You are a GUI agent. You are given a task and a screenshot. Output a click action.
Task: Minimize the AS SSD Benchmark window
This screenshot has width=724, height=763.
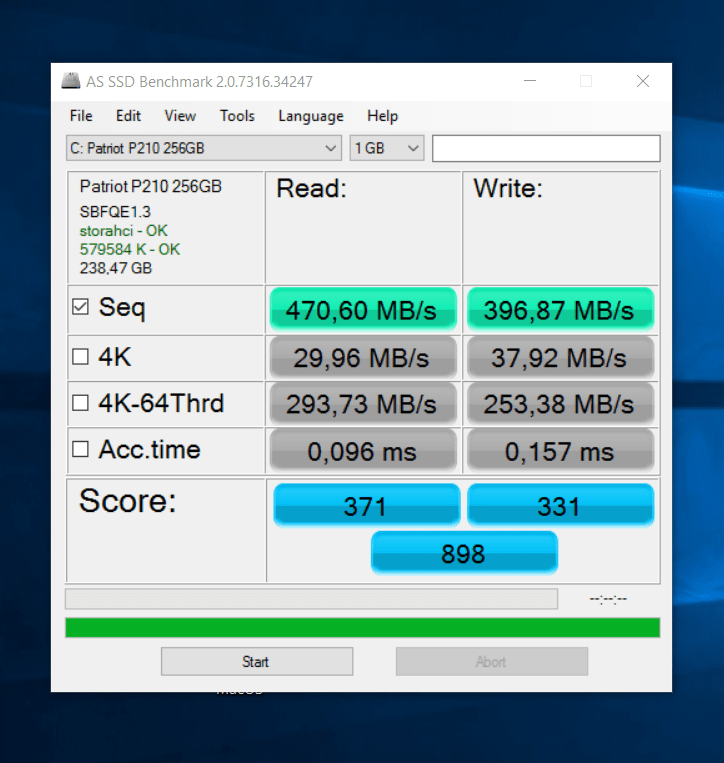point(530,81)
